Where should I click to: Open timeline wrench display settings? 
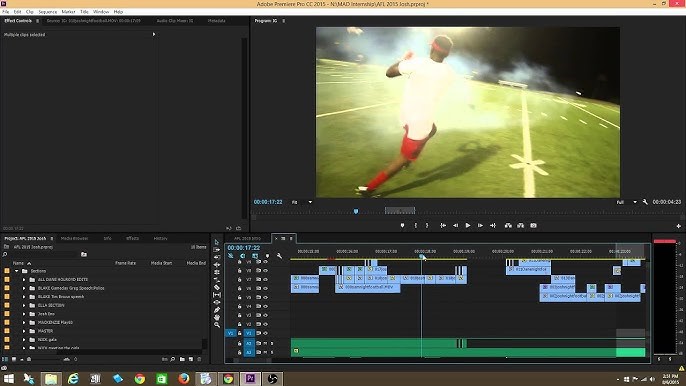(x=279, y=256)
